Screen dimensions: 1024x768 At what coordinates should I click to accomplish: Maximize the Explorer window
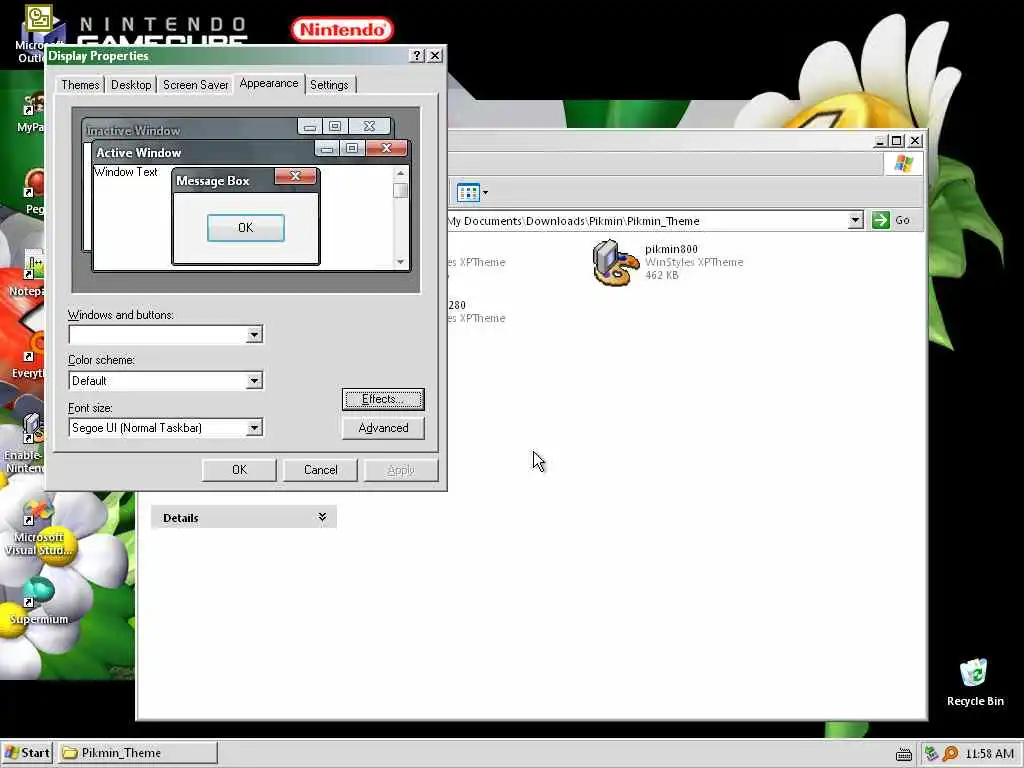pos(897,140)
